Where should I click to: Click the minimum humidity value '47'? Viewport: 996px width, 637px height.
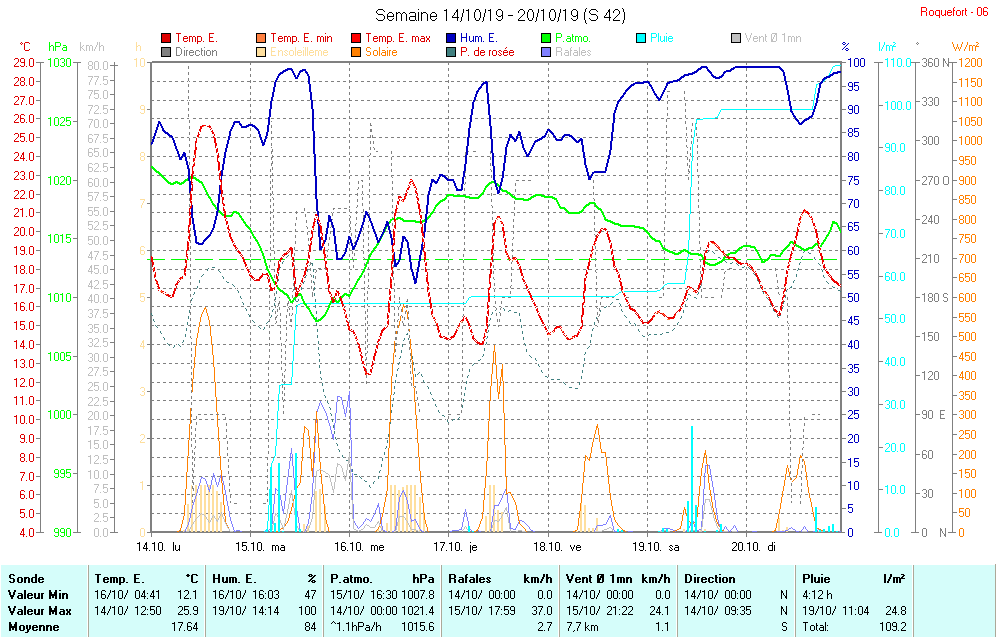(x=311, y=595)
